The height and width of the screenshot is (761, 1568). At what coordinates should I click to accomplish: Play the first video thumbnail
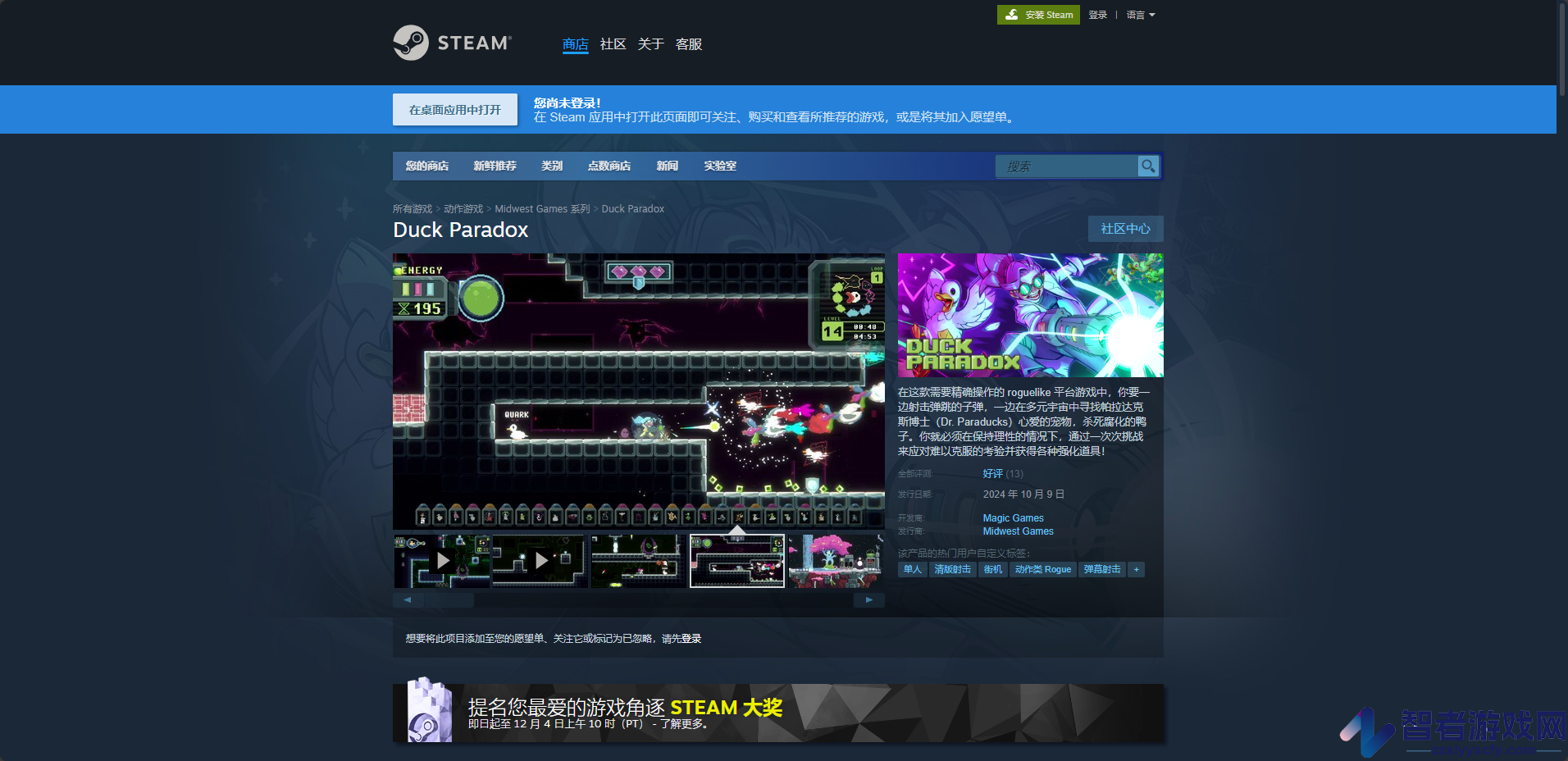(x=442, y=561)
